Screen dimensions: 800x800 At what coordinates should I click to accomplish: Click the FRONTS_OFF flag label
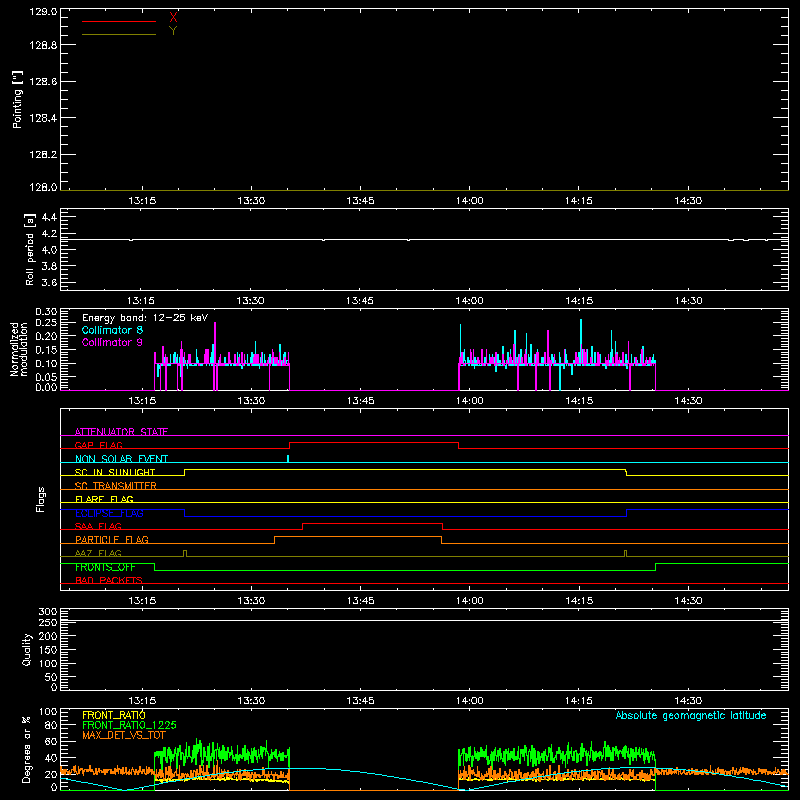click(105, 567)
